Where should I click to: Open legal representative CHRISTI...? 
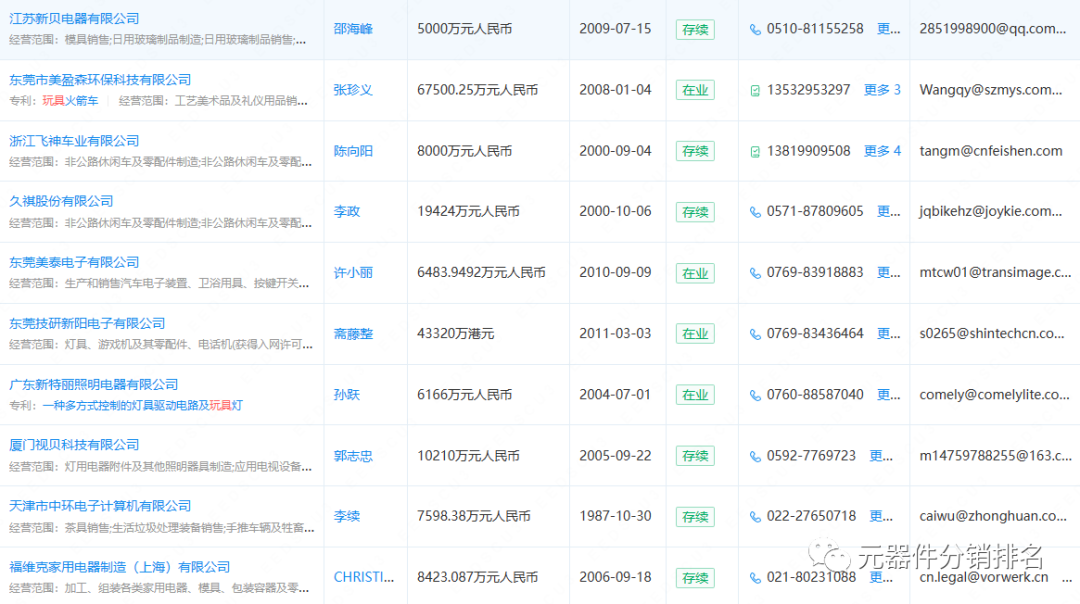click(364, 577)
